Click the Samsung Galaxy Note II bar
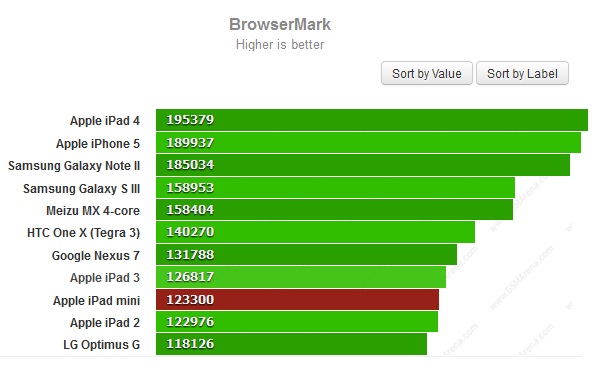 click(x=363, y=165)
